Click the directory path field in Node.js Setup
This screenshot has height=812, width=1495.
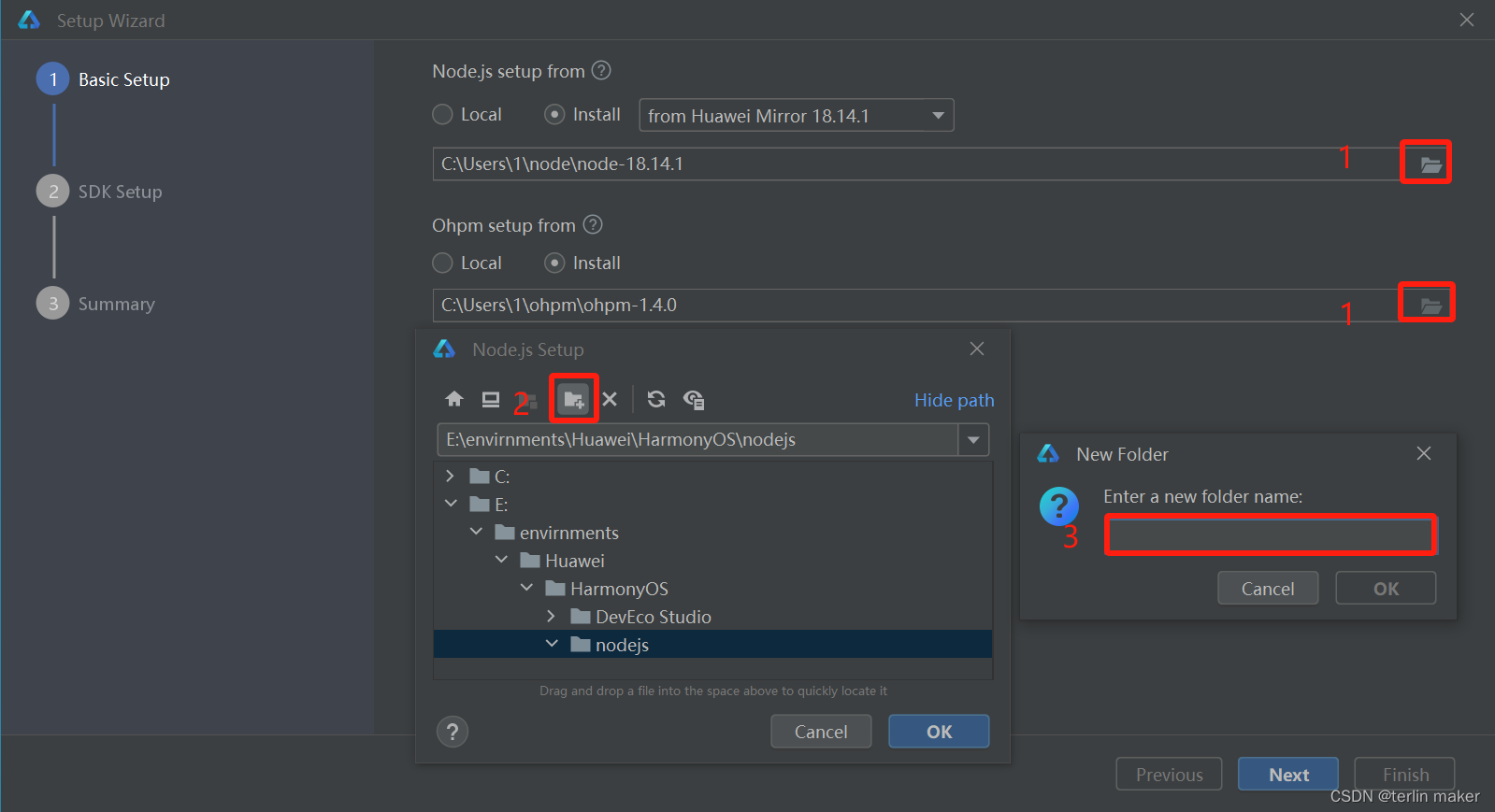tap(697, 439)
